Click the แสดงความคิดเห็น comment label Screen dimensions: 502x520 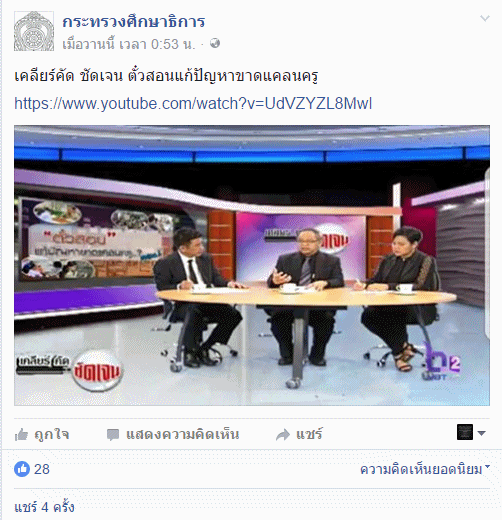click(x=182, y=435)
